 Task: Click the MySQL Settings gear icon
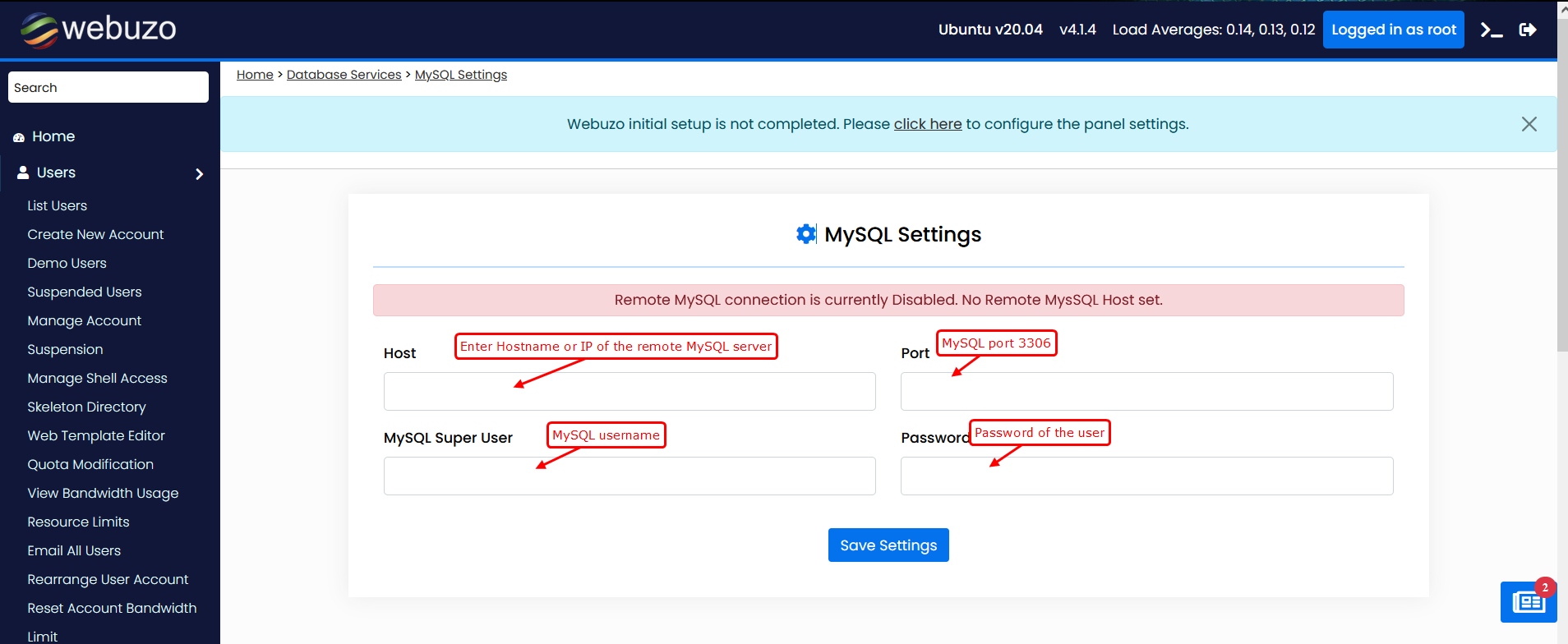(x=806, y=234)
